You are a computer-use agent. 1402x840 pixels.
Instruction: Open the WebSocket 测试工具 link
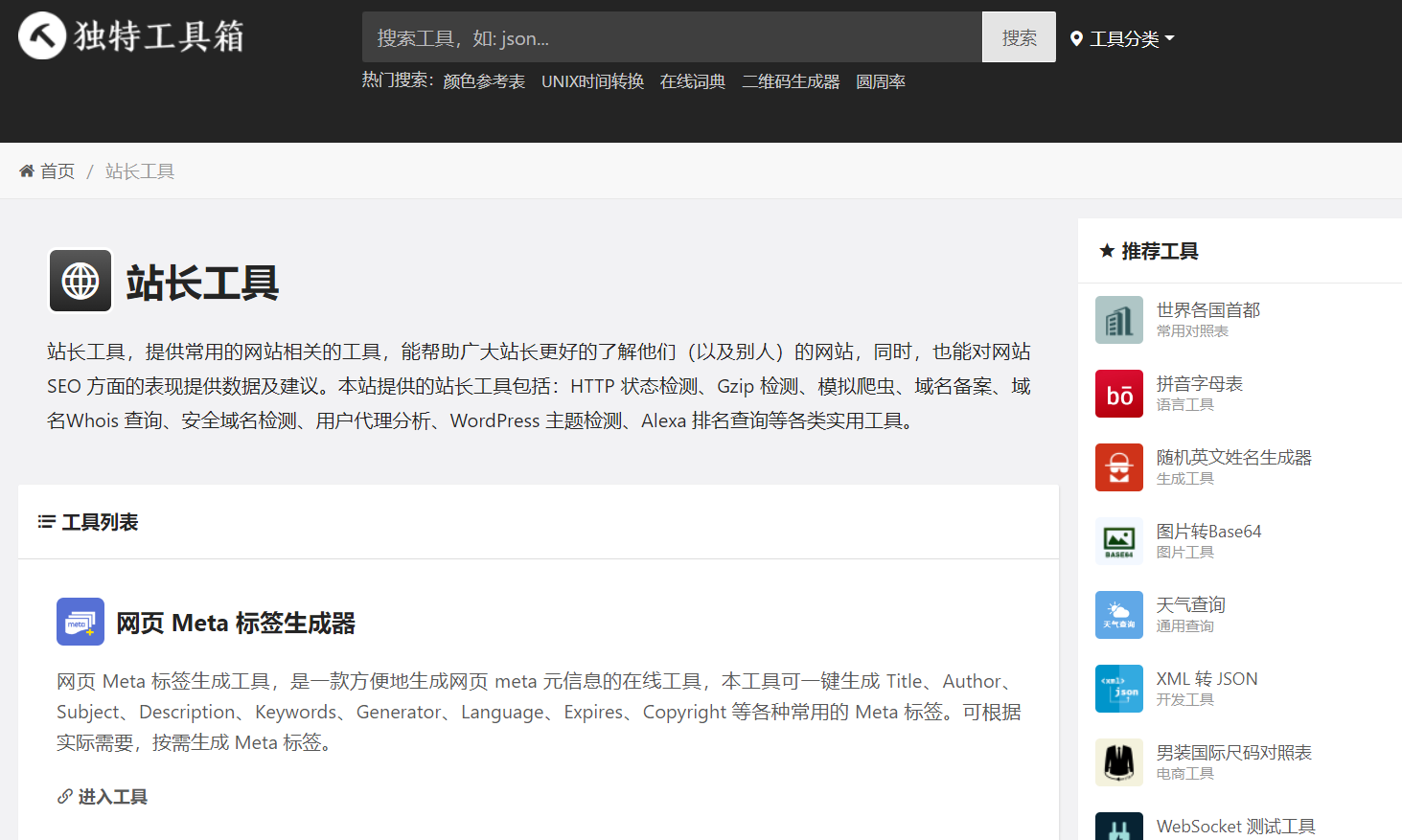pyautogui.click(x=1235, y=826)
